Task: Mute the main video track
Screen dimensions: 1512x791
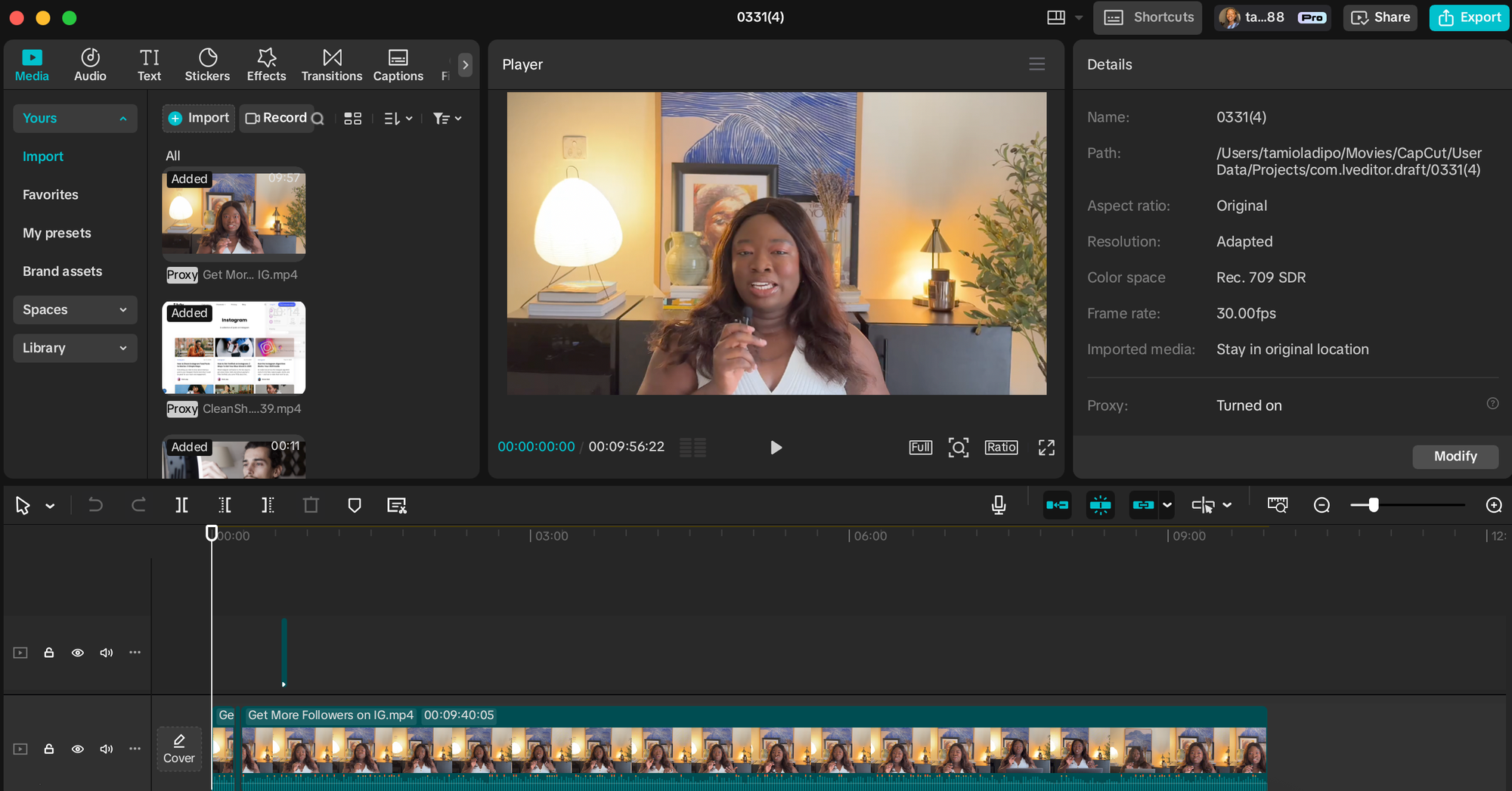Action: (x=107, y=749)
